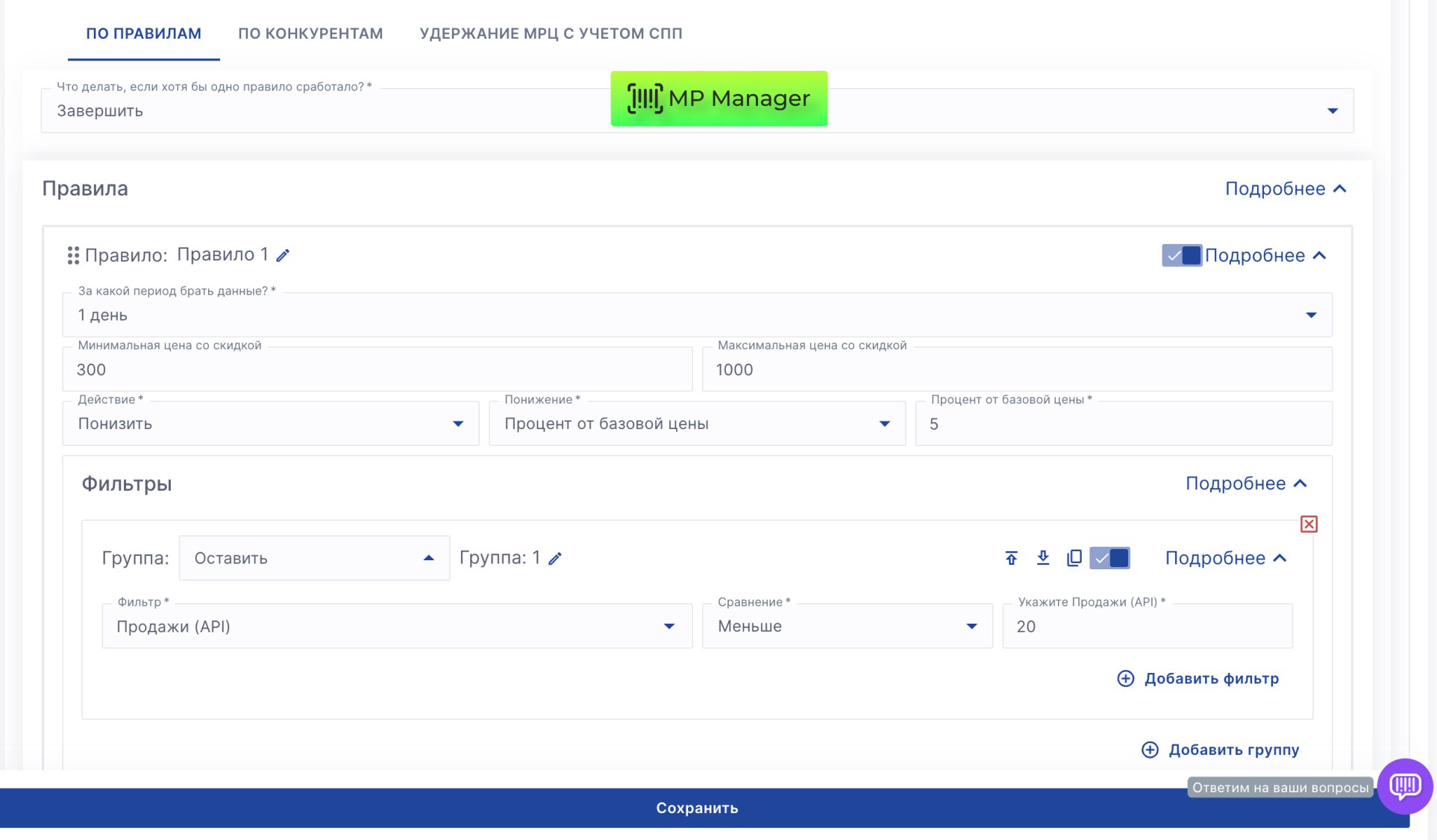This screenshot has width=1437, height=840.
Task: Click the pencil icon next to Правило 1
Action: pos(283,256)
